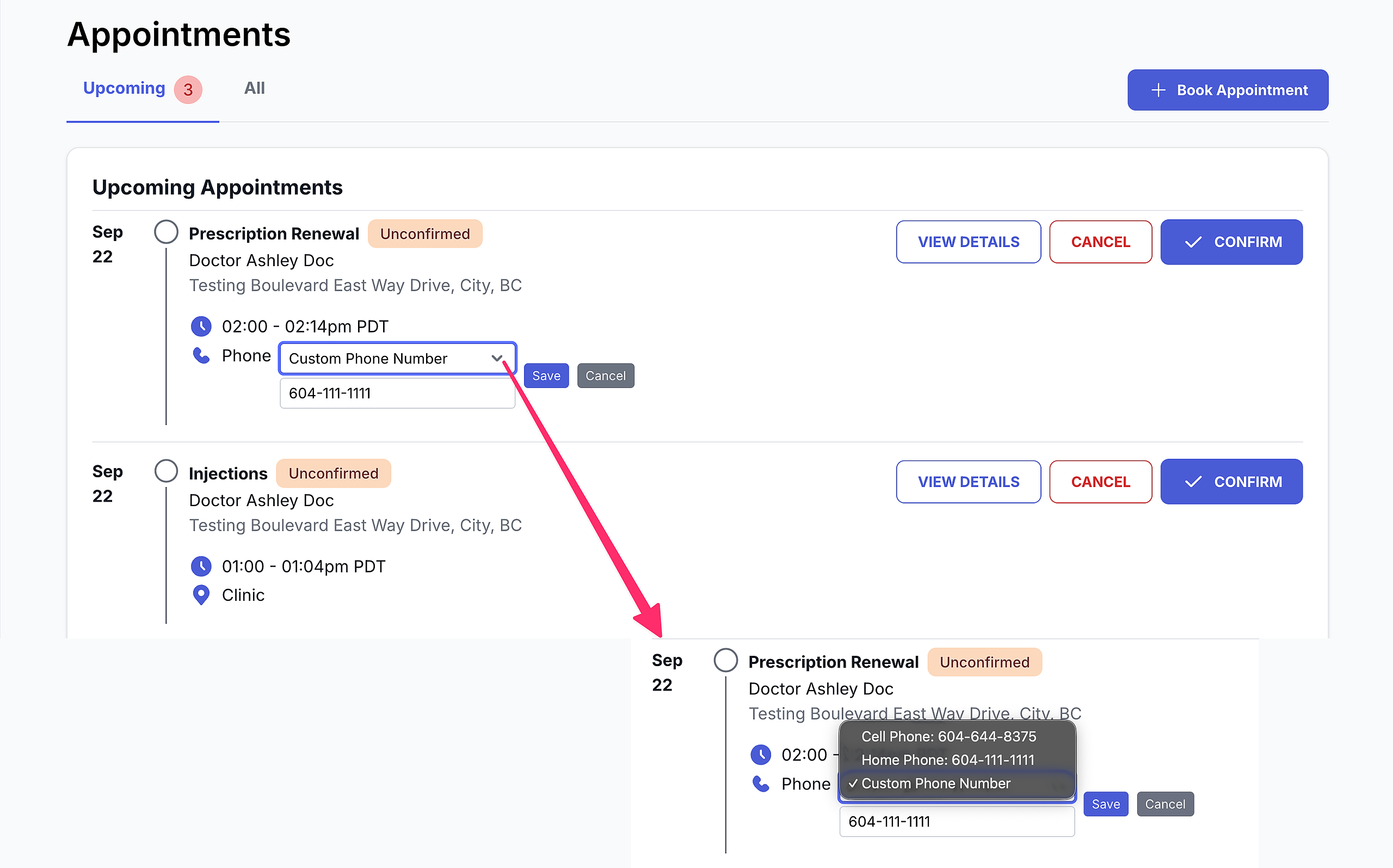This screenshot has height=868, width=1393.
Task: Switch to the Upcoming tab
Action: coord(124,88)
